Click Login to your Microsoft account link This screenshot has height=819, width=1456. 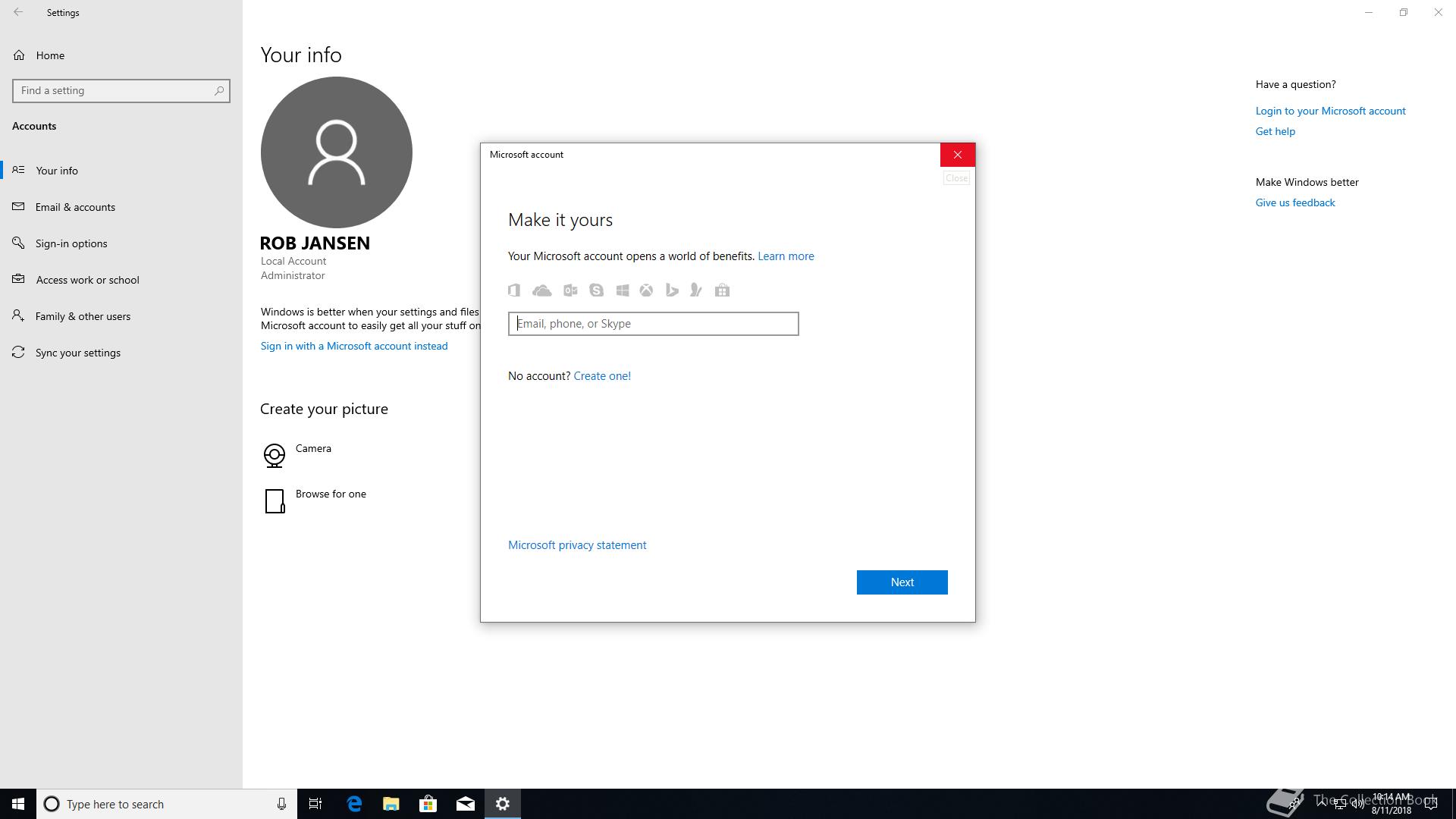pos(1330,111)
